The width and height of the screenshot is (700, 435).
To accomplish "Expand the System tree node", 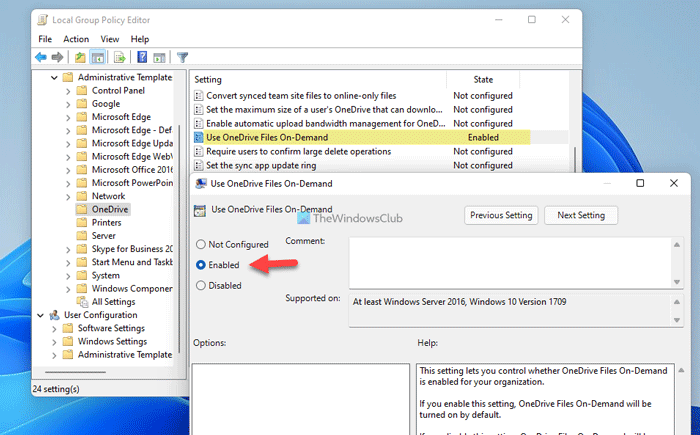I will pos(68,276).
